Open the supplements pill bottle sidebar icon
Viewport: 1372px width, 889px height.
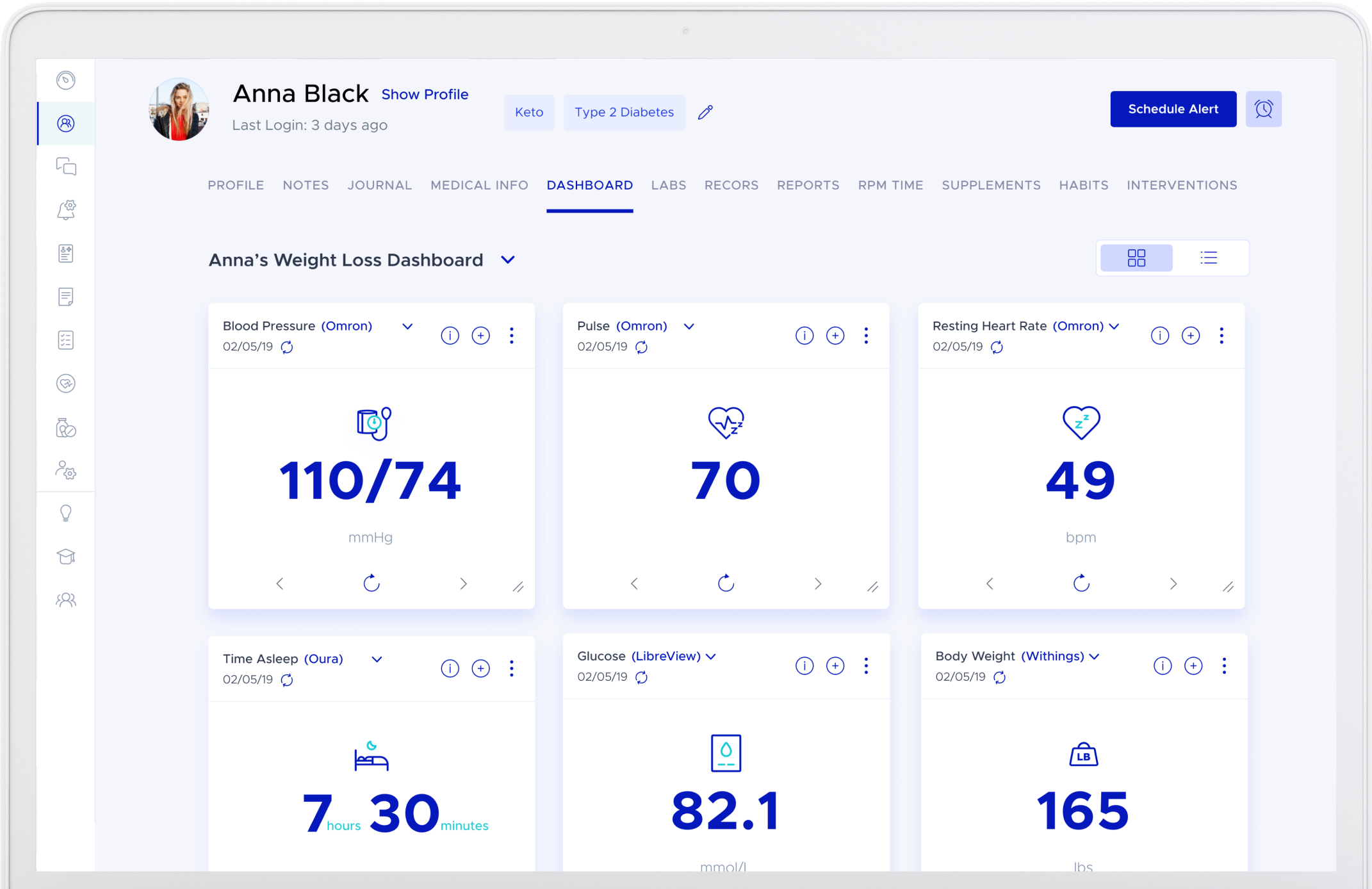tap(66, 427)
